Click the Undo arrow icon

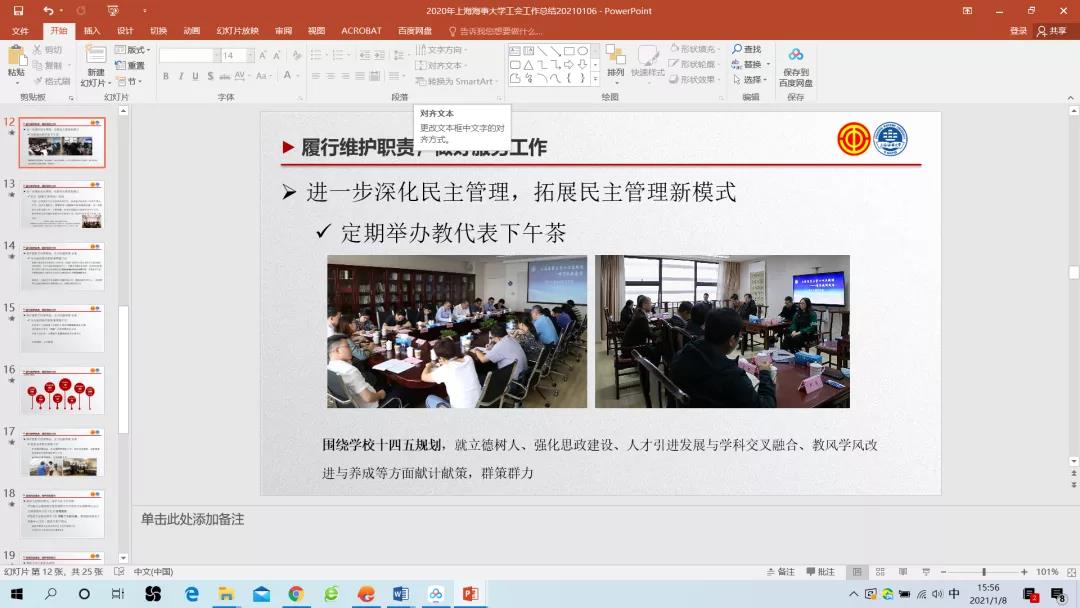48,10
